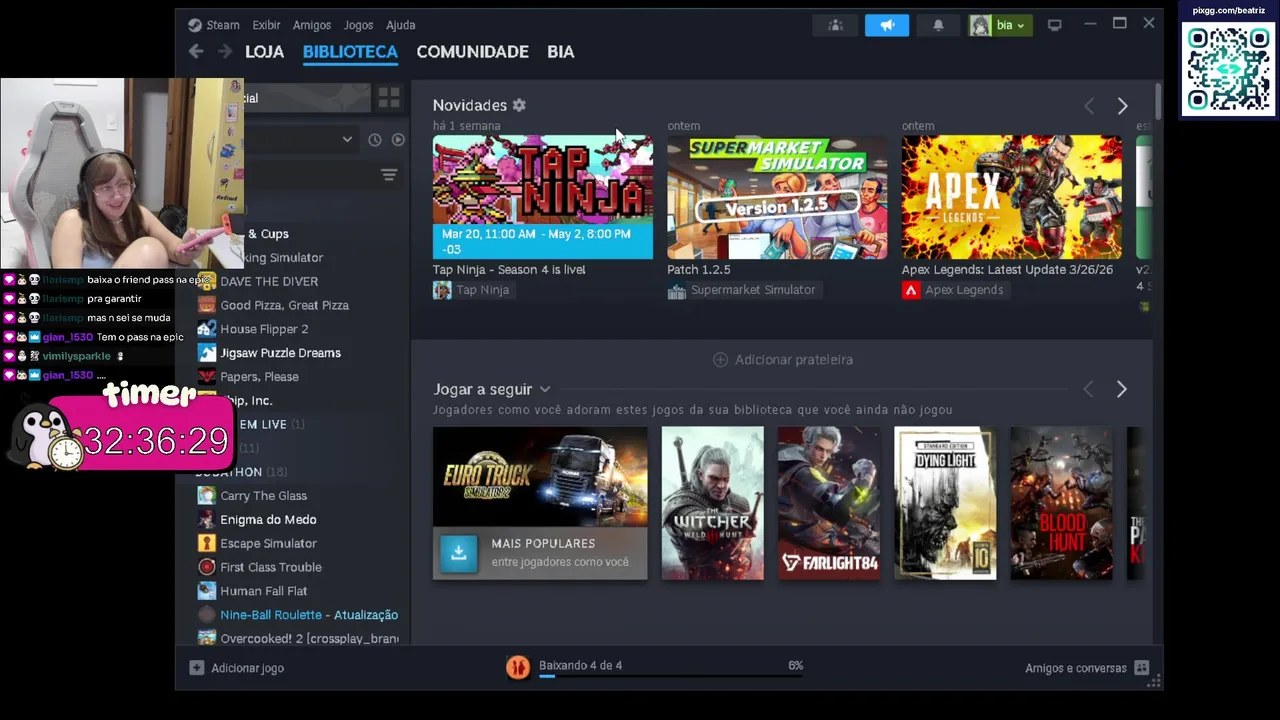Open the library advanced filters icon
The image size is (1280, 720).
389,175
